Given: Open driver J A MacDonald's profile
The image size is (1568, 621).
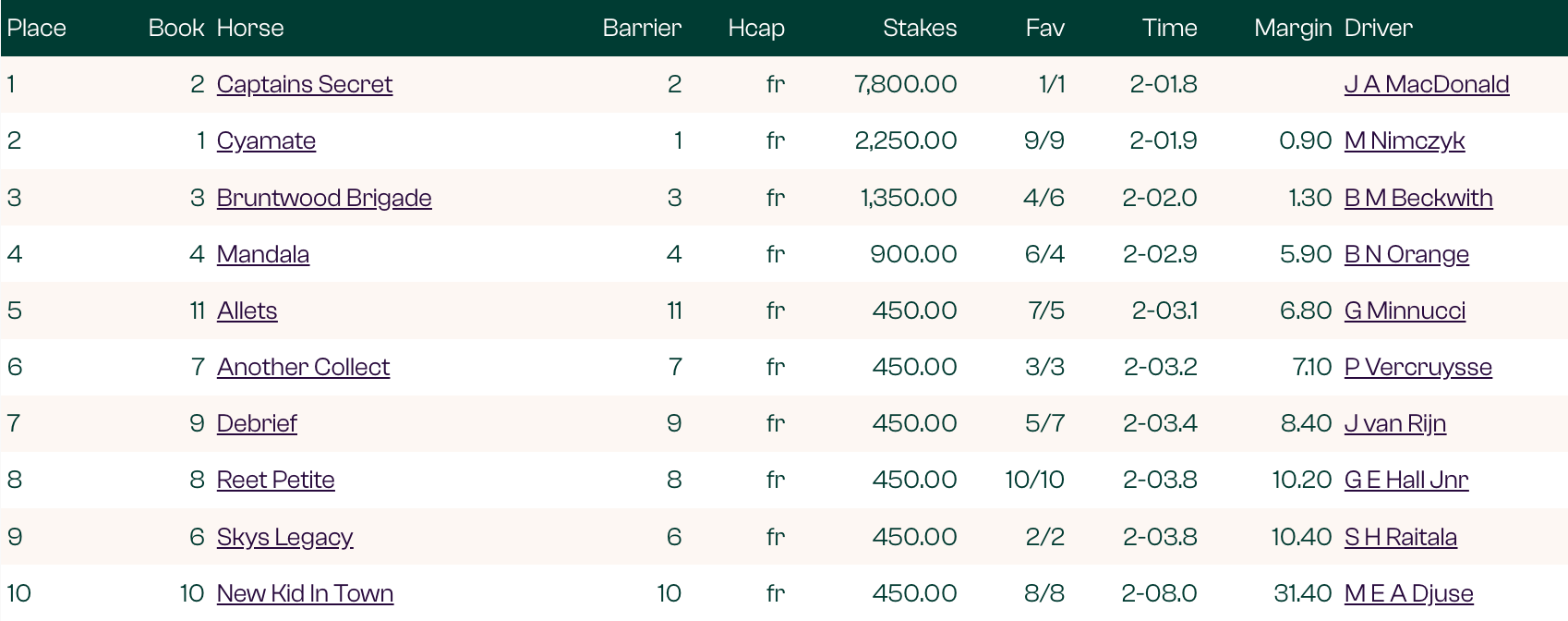Looking at the screenshot, I should 1426,84.
